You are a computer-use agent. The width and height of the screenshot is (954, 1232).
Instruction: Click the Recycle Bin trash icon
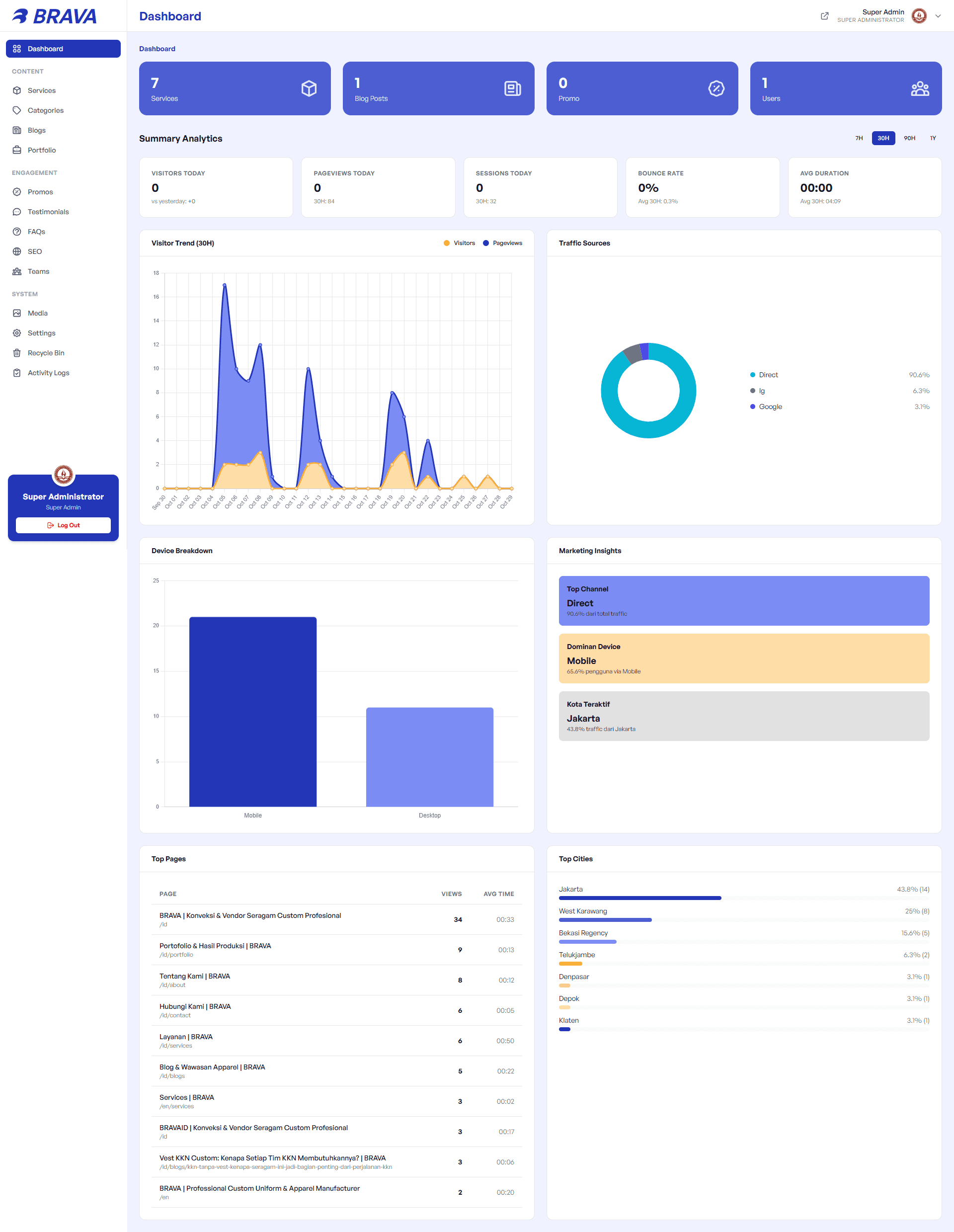17,352
